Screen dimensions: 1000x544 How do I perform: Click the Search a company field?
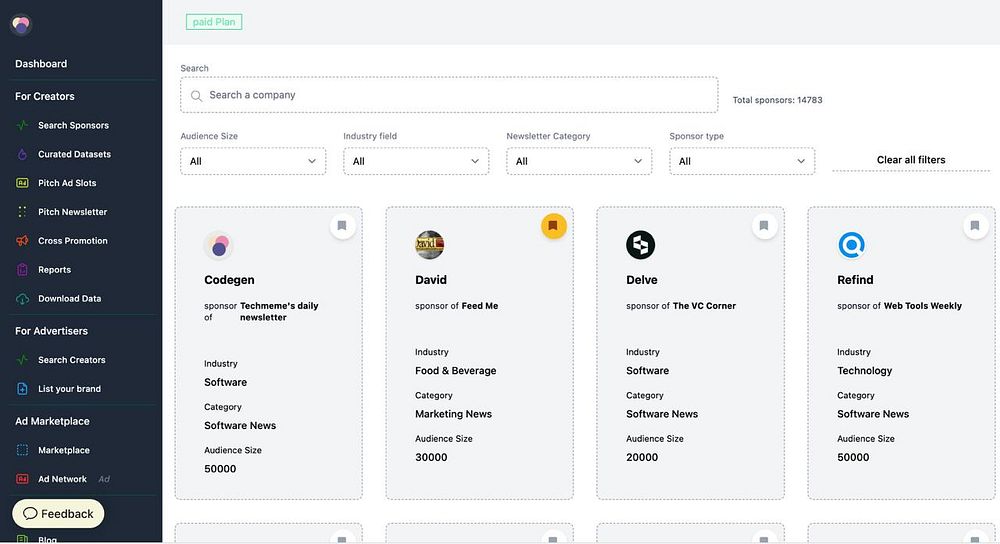(x=449, y=95)
